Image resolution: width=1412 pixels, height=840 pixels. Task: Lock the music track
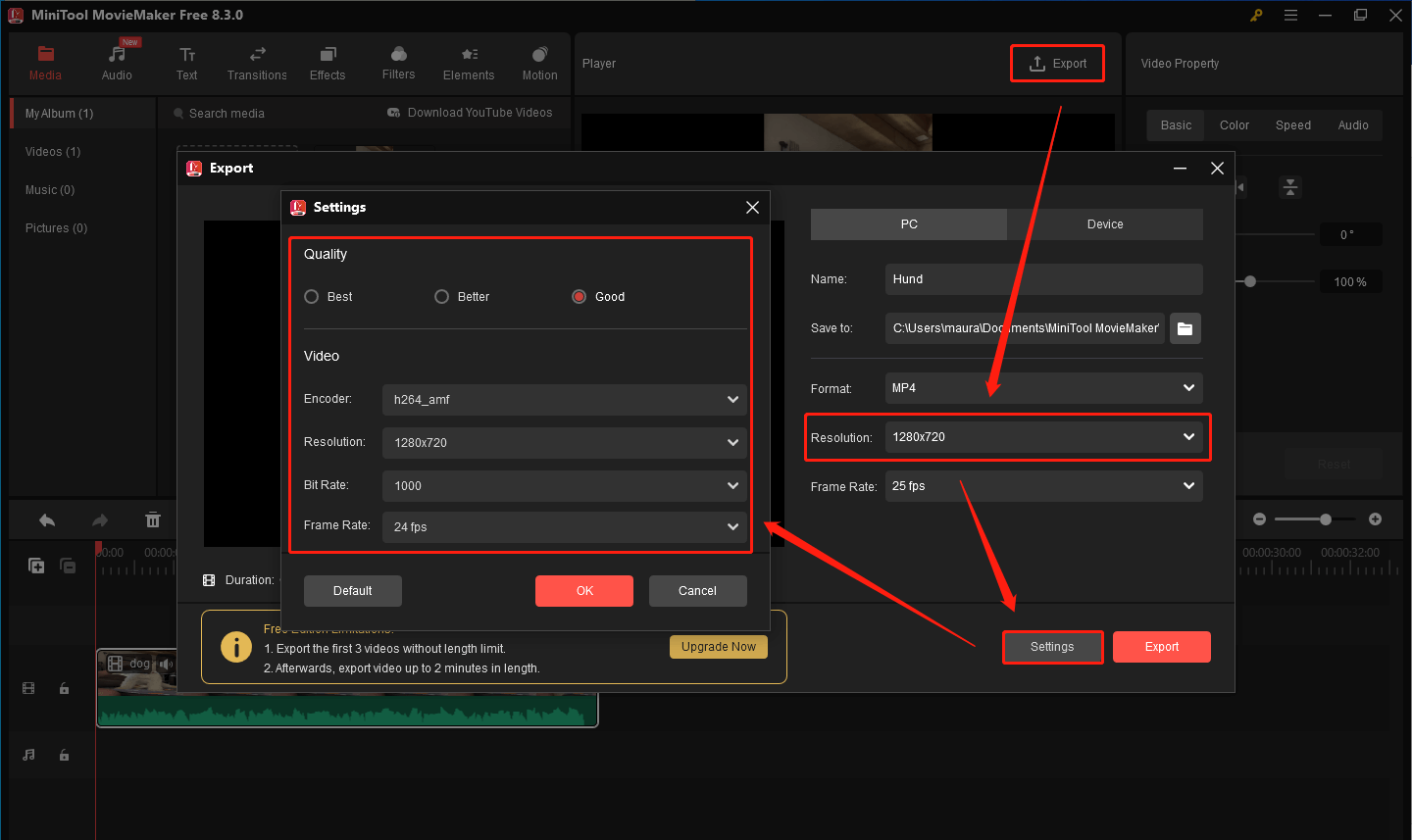pos(65,756)
